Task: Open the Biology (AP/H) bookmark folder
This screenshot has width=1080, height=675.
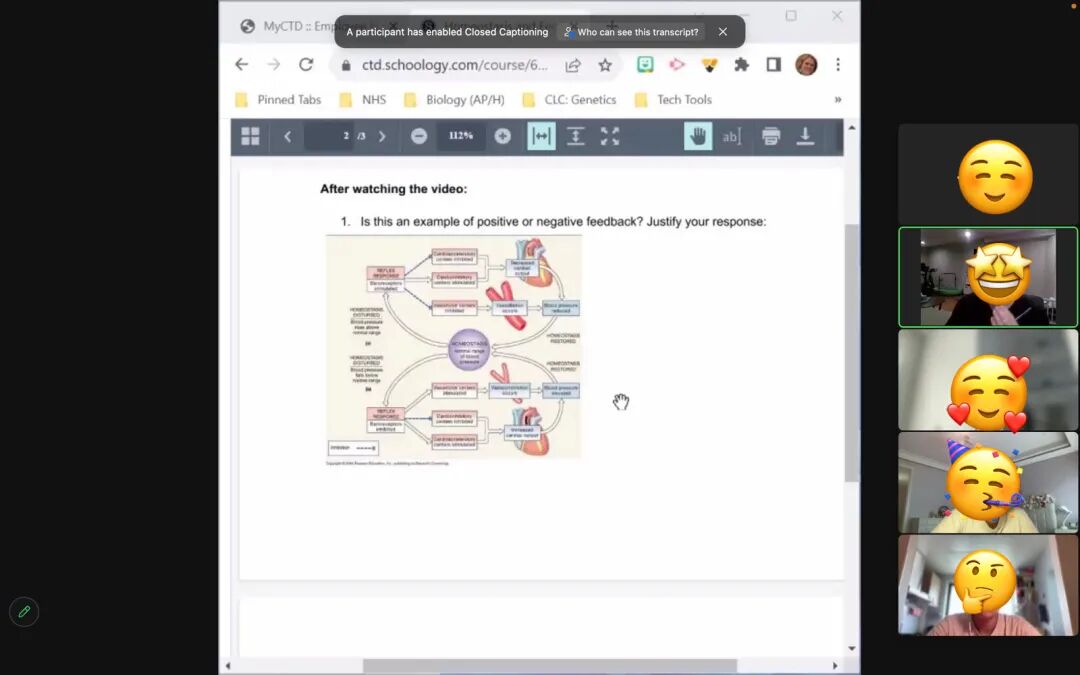Action: (455, 100)
